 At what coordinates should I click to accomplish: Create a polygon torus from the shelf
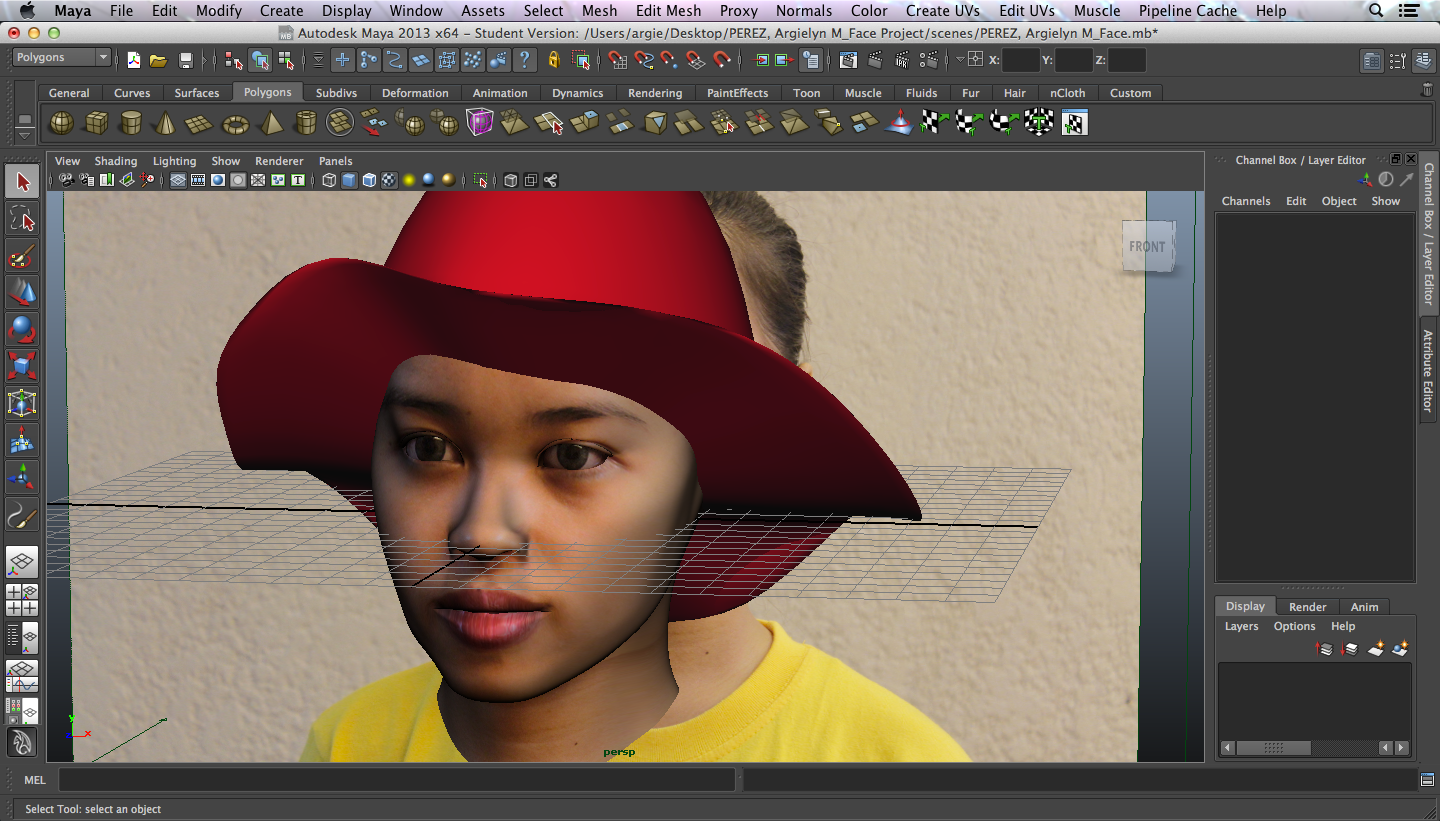point(235,123)
